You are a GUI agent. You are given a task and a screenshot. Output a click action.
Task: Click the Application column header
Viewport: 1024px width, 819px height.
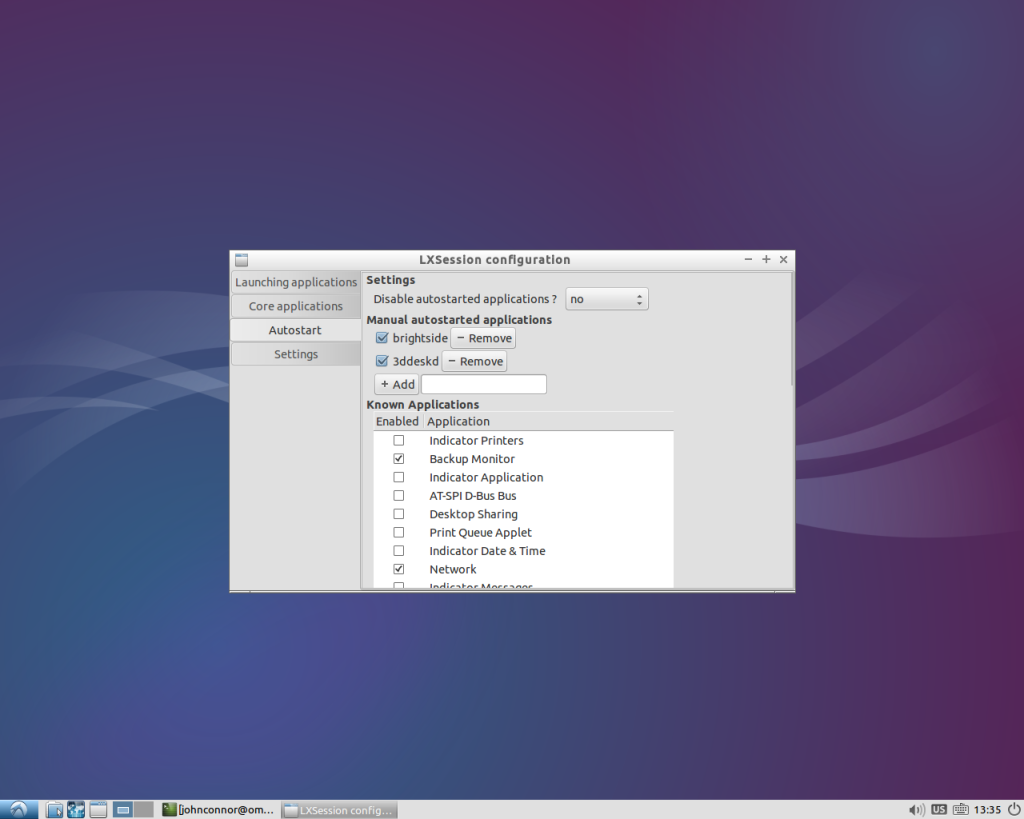[x=547, y=422]
